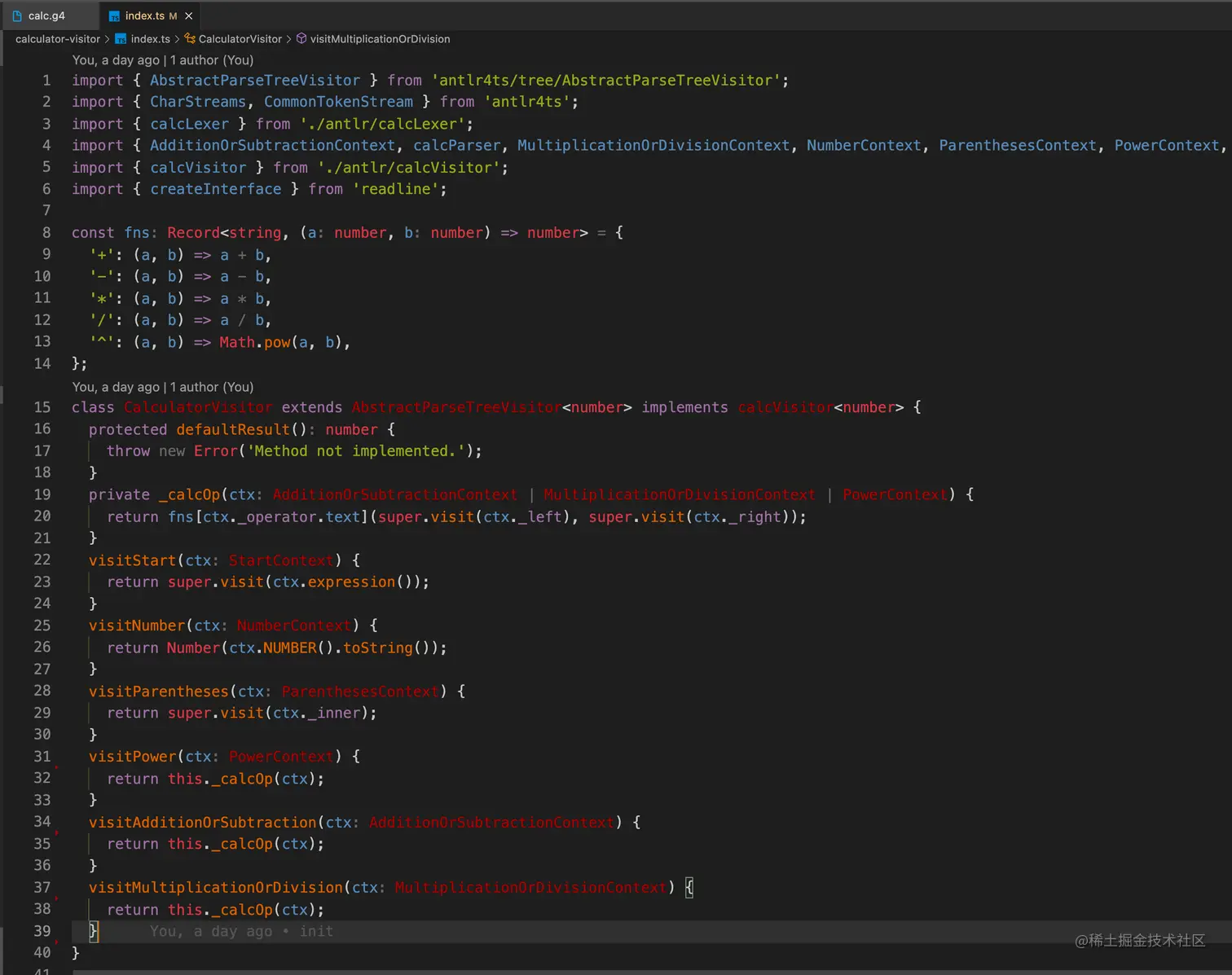Click 'CommonTokenStream' on line 2

click(x=338, y=102)
